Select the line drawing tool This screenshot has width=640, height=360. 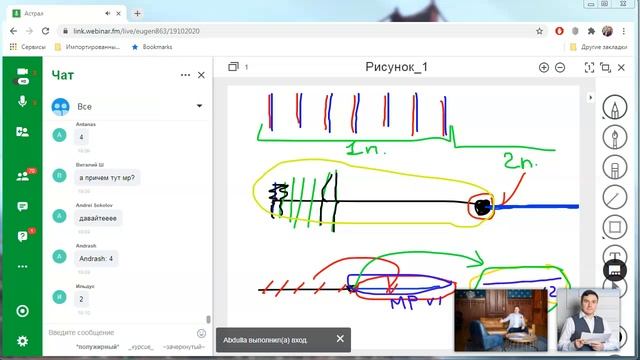coord(615,197)
